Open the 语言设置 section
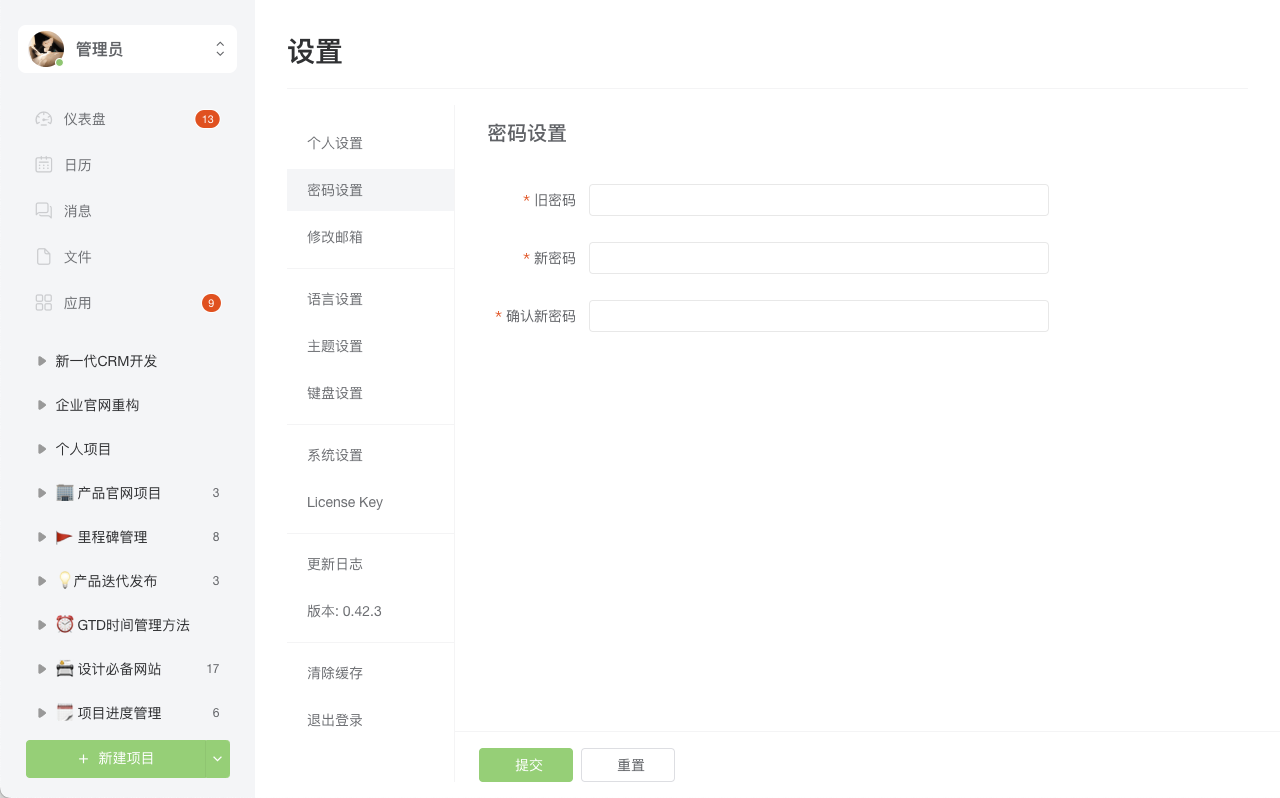 tap(370, 299)
